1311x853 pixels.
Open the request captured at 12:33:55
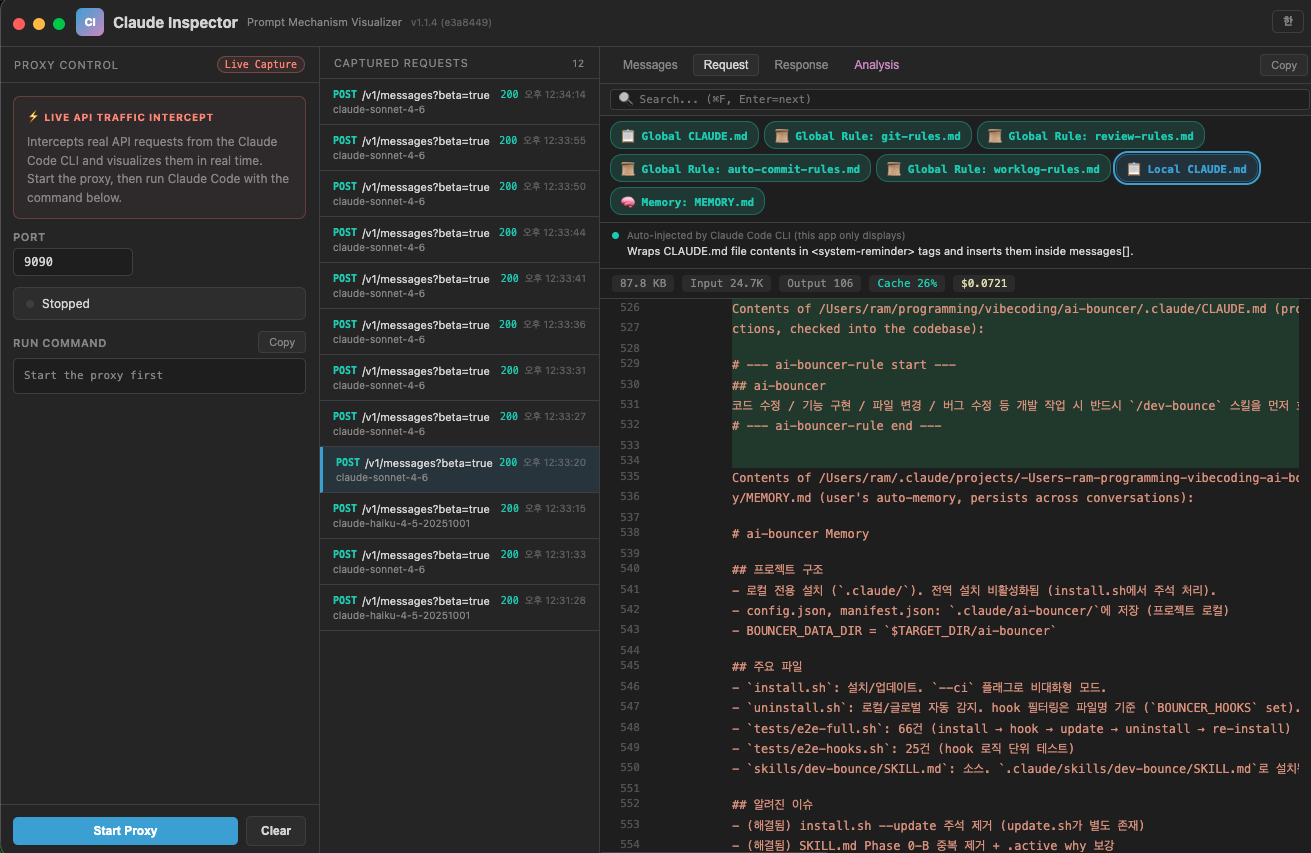point(459,148)
